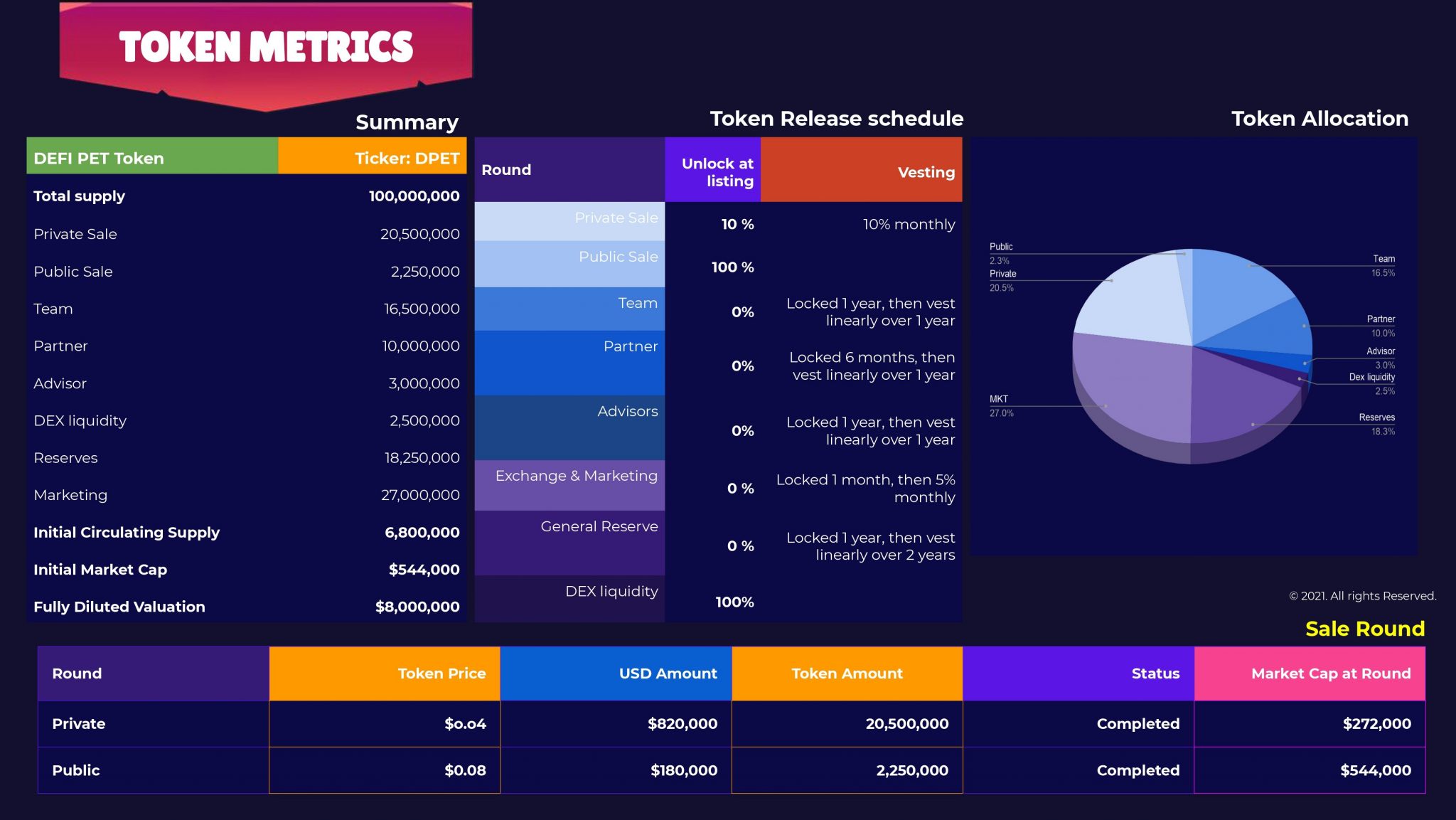The width and height of the screenshot is (1456, 820).
Task: Select the Token Amount column header
Action: tap(847, 673)
